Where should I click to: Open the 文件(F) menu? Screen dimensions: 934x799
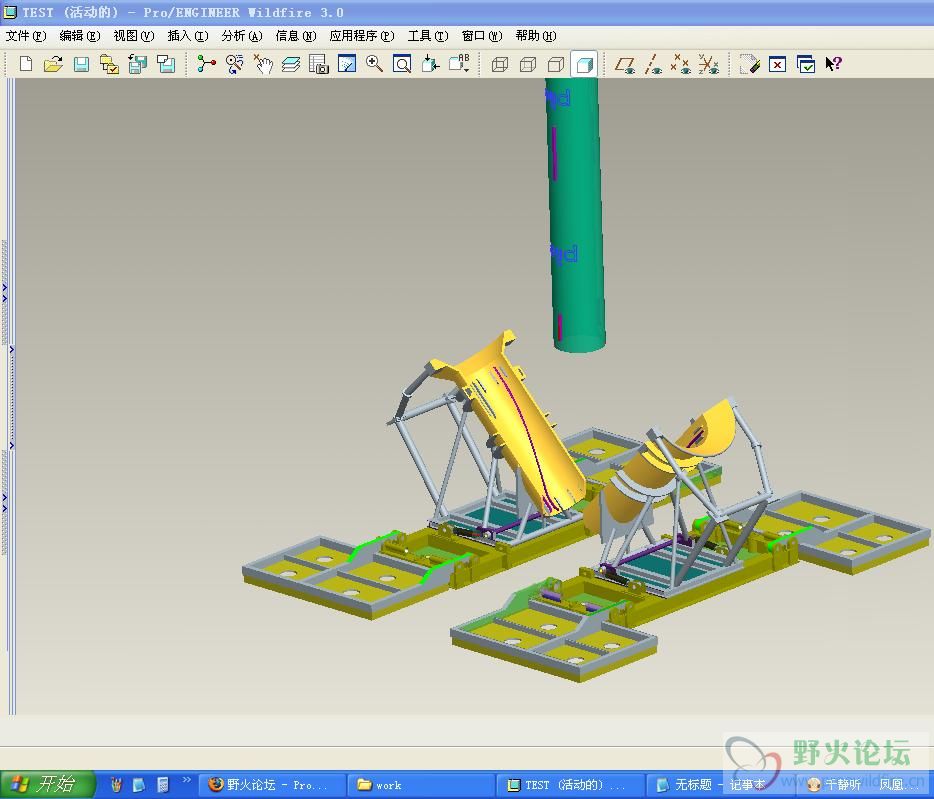(26, 36)
